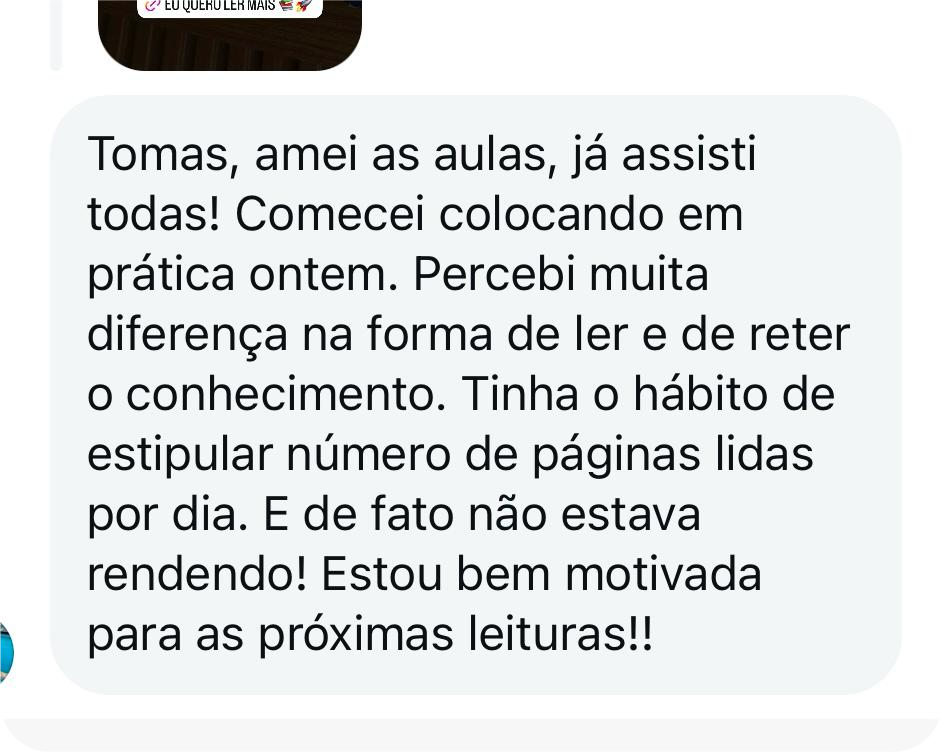Click the phrase prática ontem
The width and height of the screenshot is (942, 752).
(x=243, y=276)
